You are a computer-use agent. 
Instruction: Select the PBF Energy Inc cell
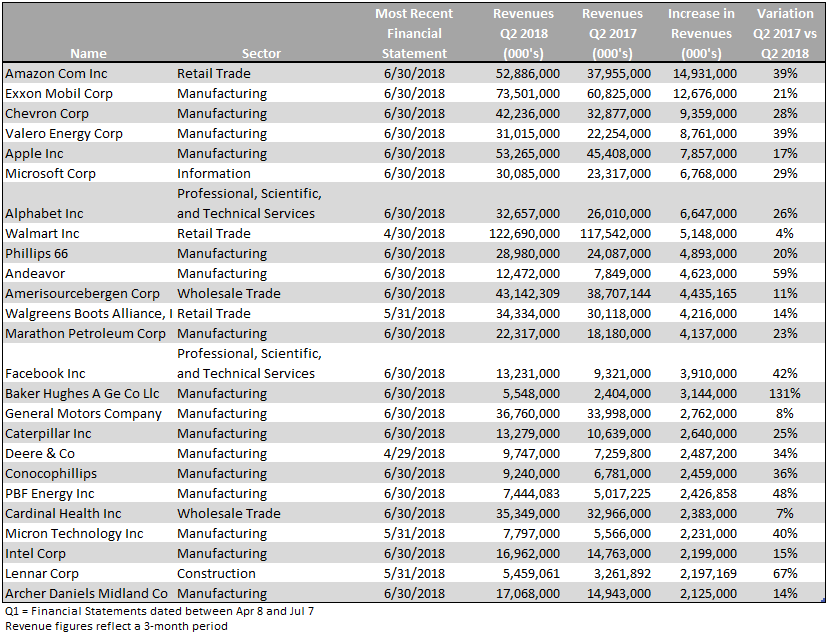50,494
